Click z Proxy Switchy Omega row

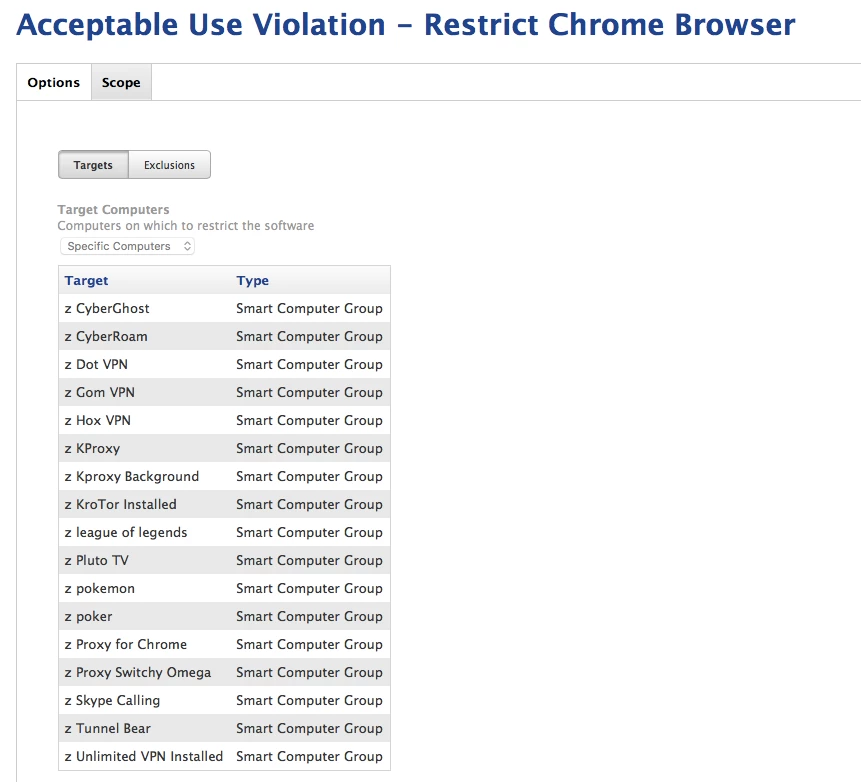225,673
